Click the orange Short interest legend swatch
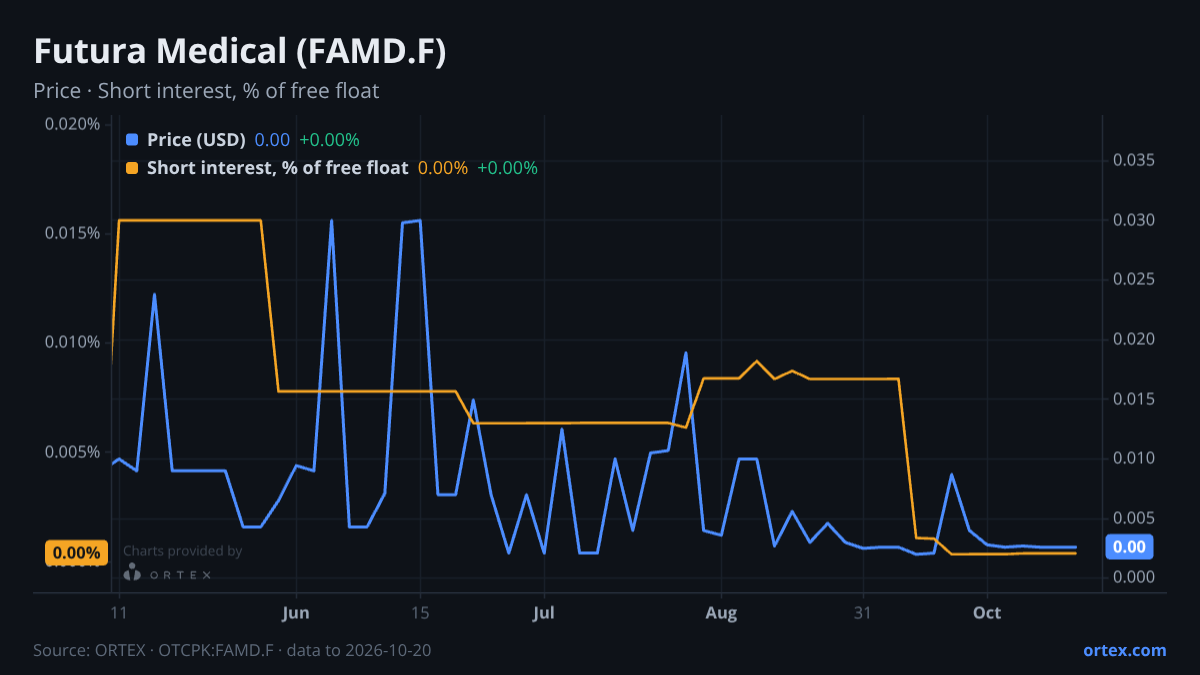 pos(132,168)
